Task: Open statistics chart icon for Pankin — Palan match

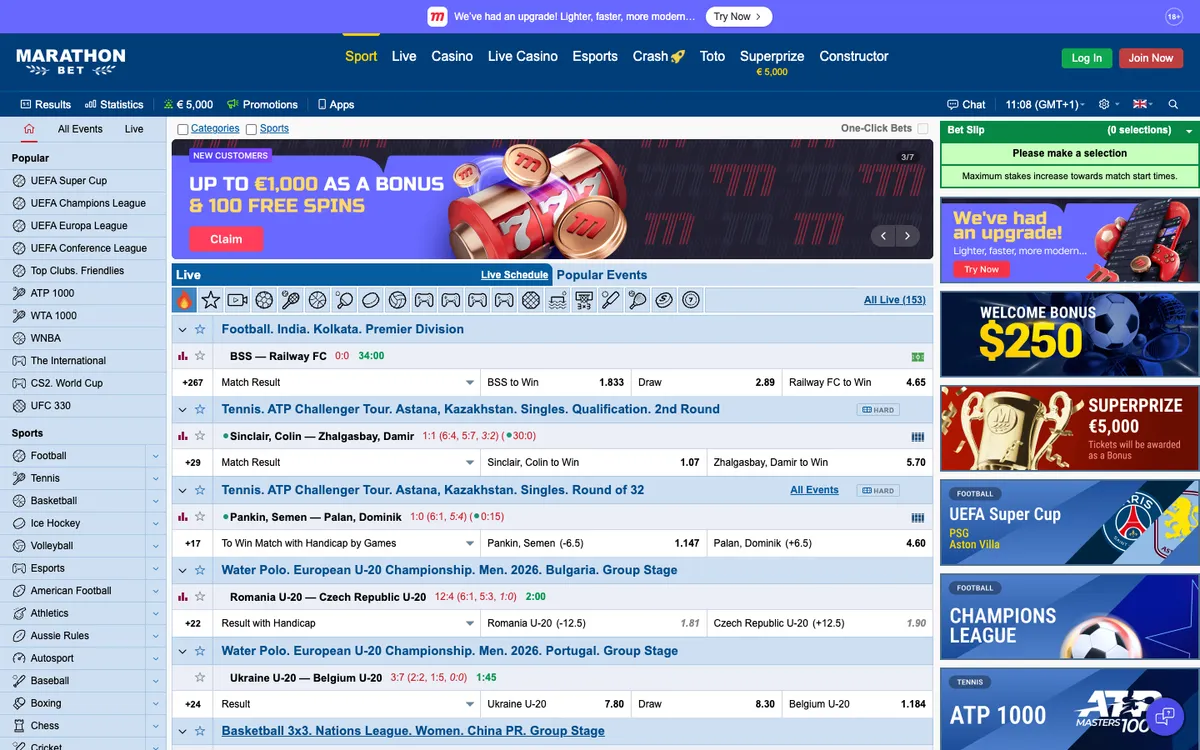Action: (x=183, y=517)
